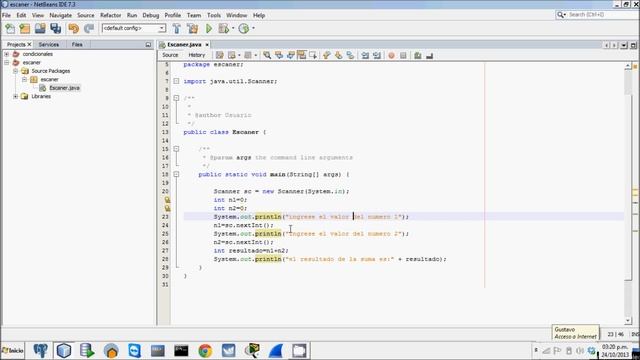Viewport: 640px width, 360px height.
Task: Click the Stop Macro Recording icon
Action: tap(403, 55)
